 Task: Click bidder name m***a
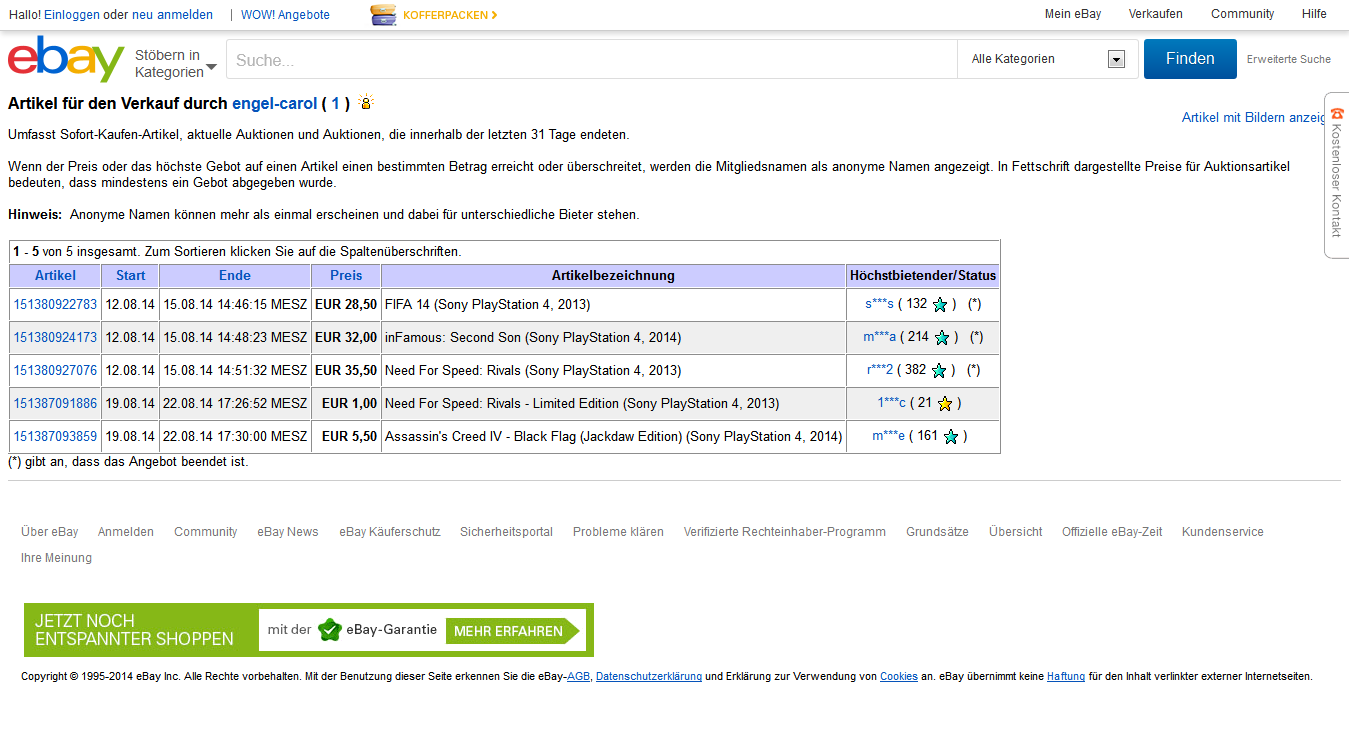click(880, 337)
